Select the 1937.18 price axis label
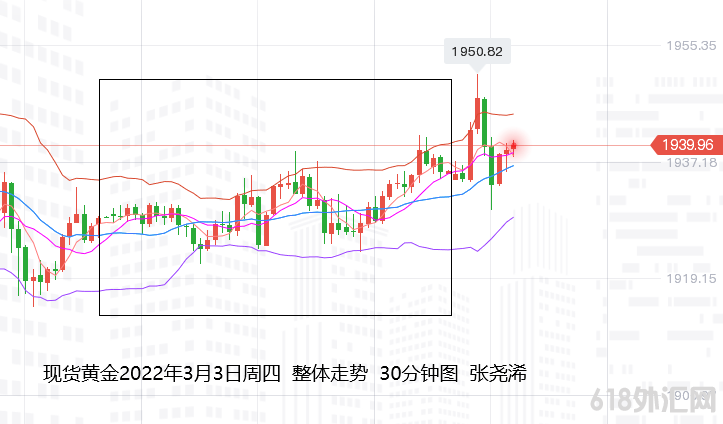The width and height of the screenshot is (723, 424). 691,162
